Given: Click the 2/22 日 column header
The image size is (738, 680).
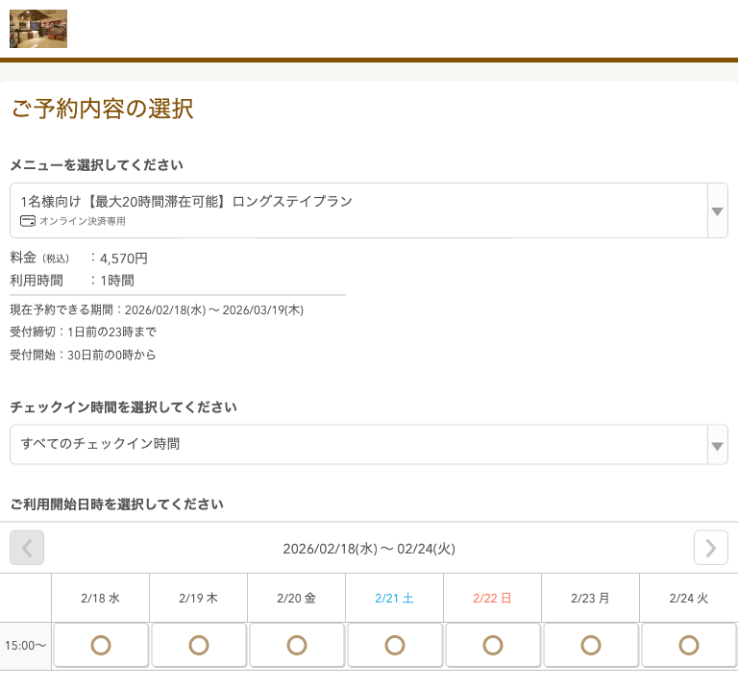Looking at the screenshot, I should click(492, 598).
